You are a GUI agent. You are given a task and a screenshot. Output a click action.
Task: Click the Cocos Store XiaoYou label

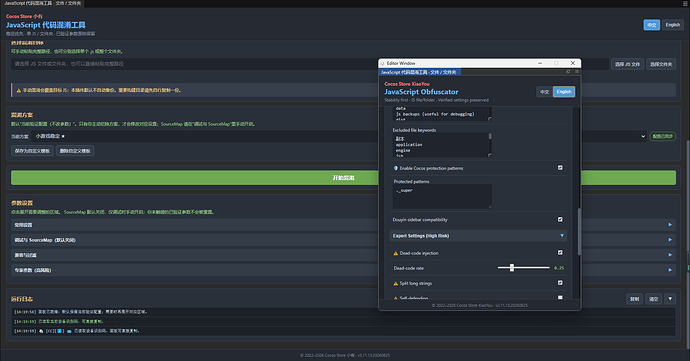tap(407, 84)
